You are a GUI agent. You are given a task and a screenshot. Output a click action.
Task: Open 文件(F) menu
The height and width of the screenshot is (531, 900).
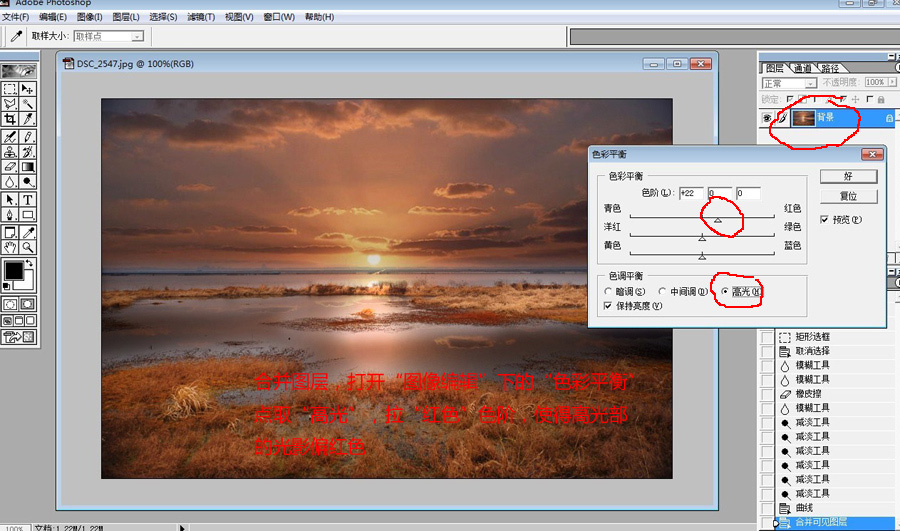pyautogui.click(x=15, y=17)
